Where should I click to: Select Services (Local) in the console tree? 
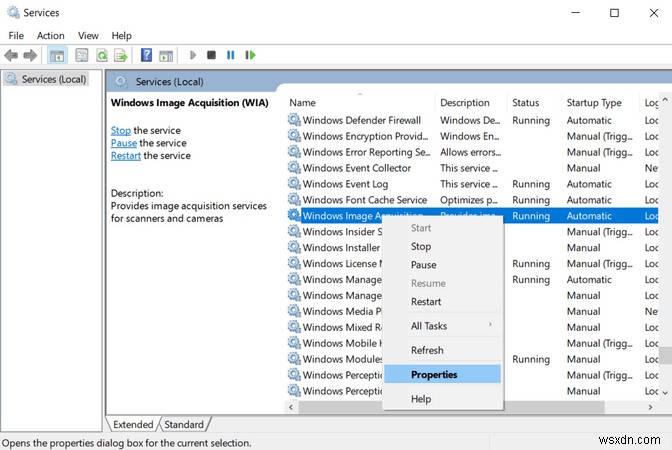point(46,79)
